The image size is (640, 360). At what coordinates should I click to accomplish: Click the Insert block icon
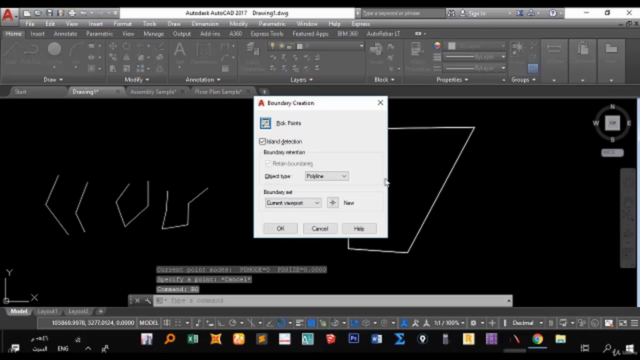click(376, 53)
